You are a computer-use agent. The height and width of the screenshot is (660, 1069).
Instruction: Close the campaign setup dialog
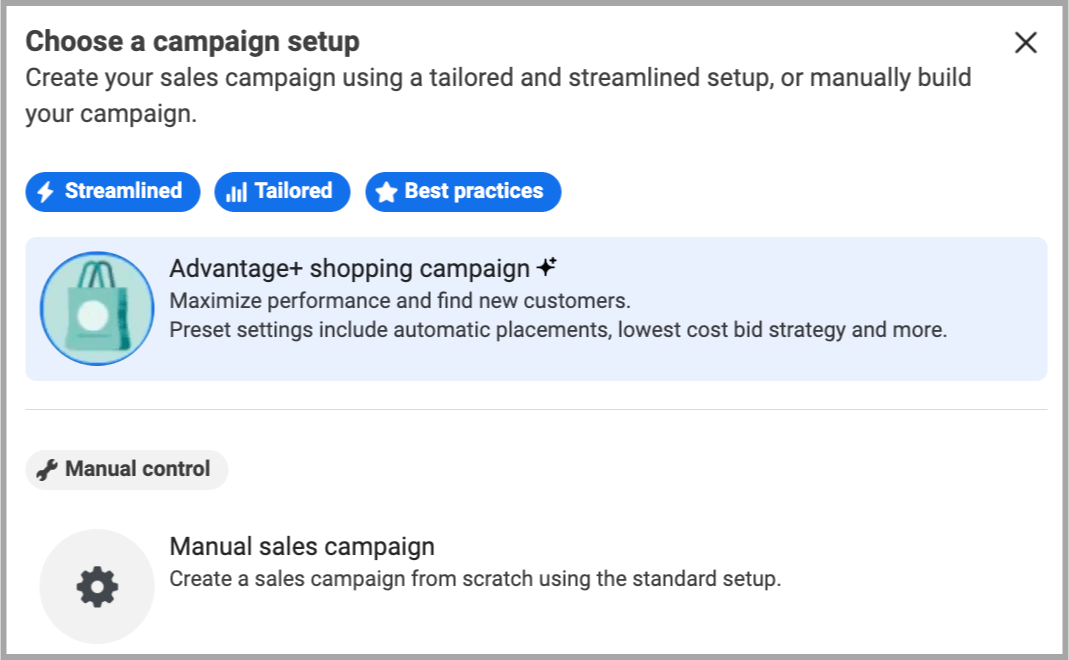1026,43
